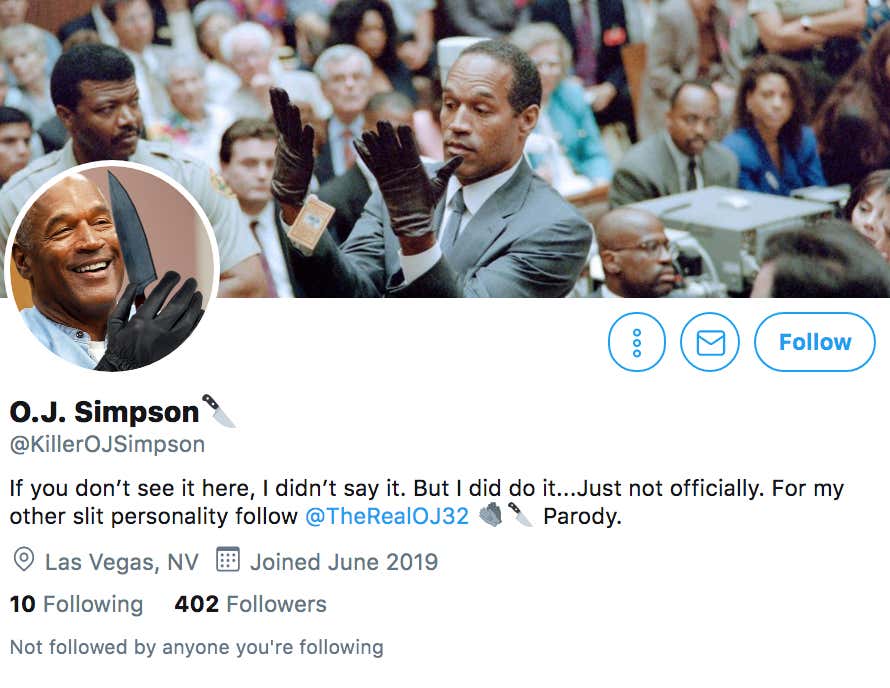The width and height of the screenshot is (890, 688).
Task: Click the bio's first line of text
Action: (x=427, y=488)
